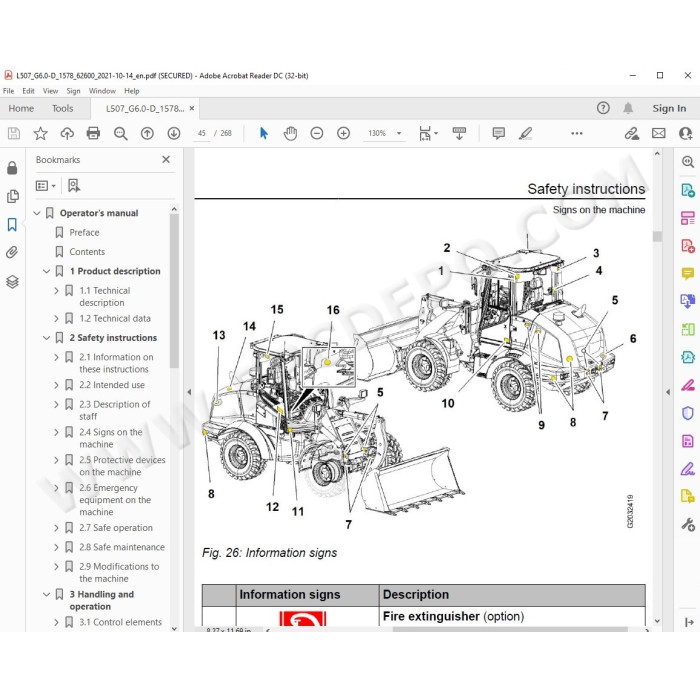This screenshot has width=700, height=700.
Task: Click the Sign In button
Action: [669, 108]
